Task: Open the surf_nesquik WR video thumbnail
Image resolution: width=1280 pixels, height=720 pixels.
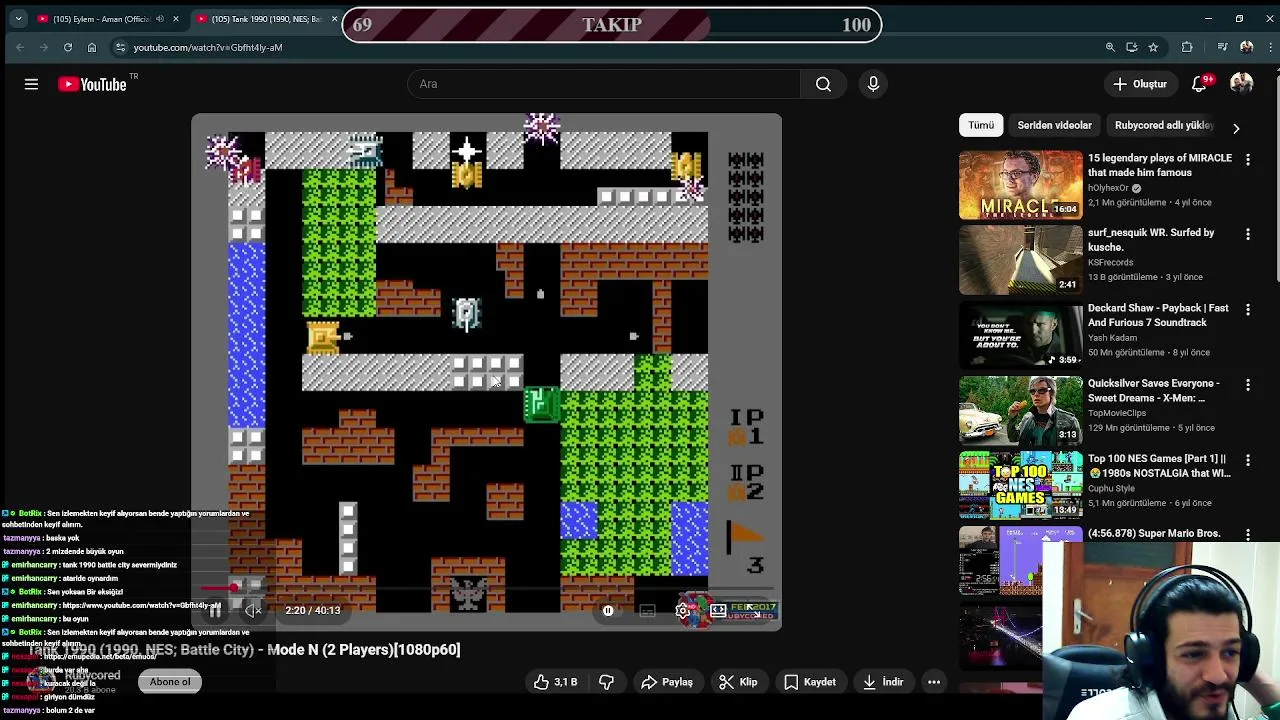Action: tap(1020, 260)
